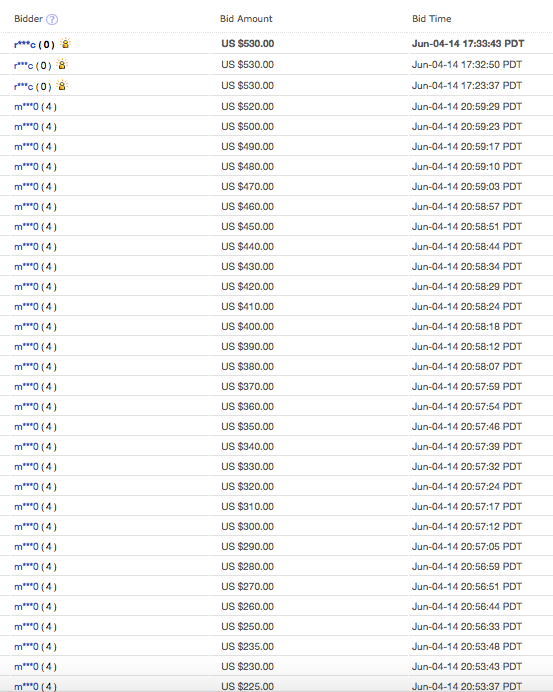
Task: Open bidder m***0 on the US $490.00 row
Action: tap(26, 147)
